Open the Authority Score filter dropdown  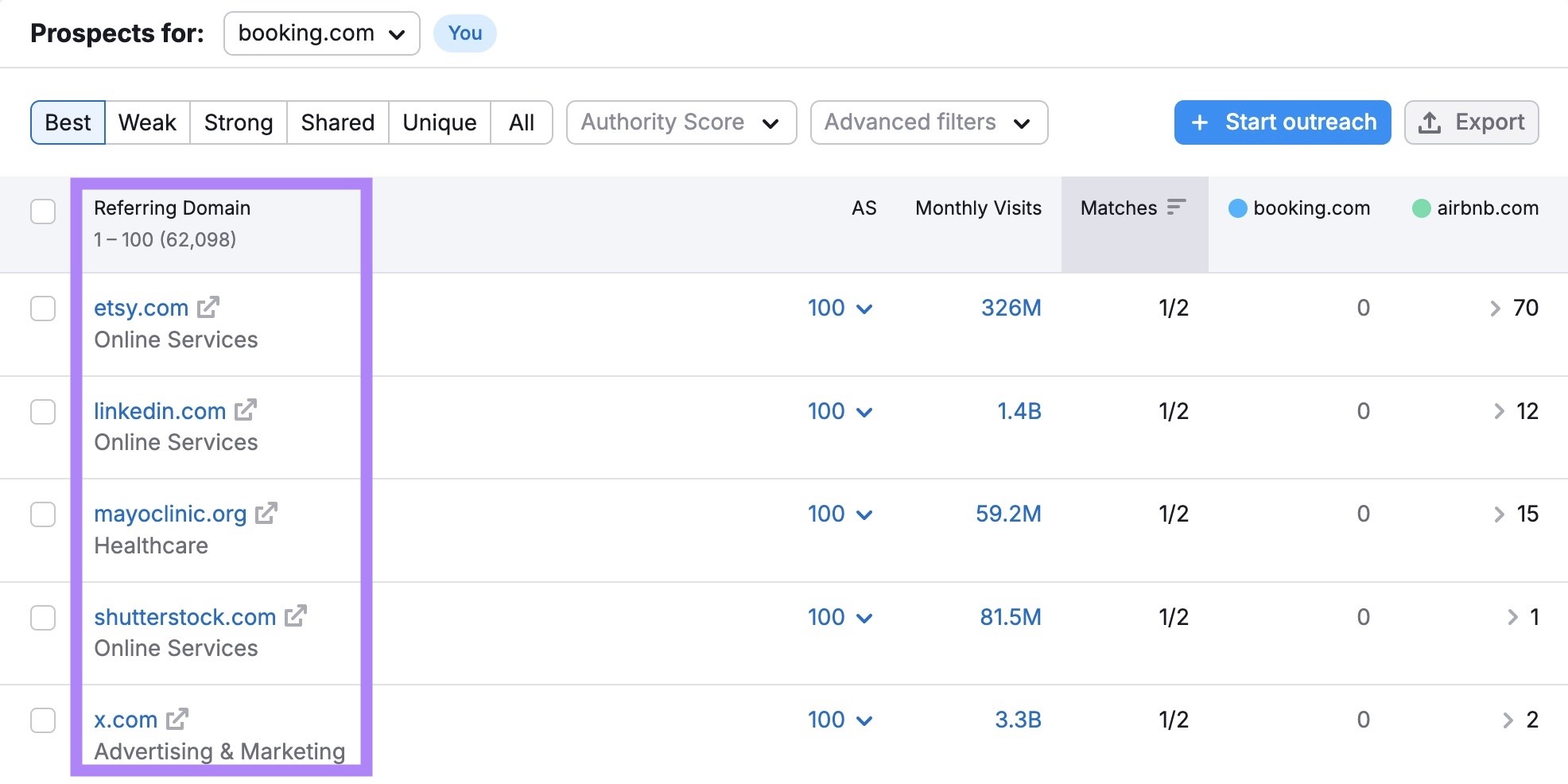680,122
